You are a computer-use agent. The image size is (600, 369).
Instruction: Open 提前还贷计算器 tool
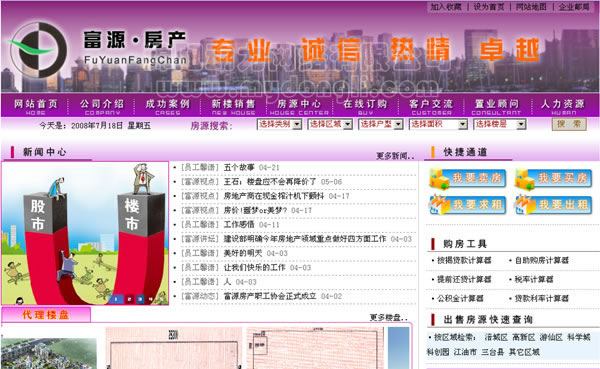tap(464, 279)
